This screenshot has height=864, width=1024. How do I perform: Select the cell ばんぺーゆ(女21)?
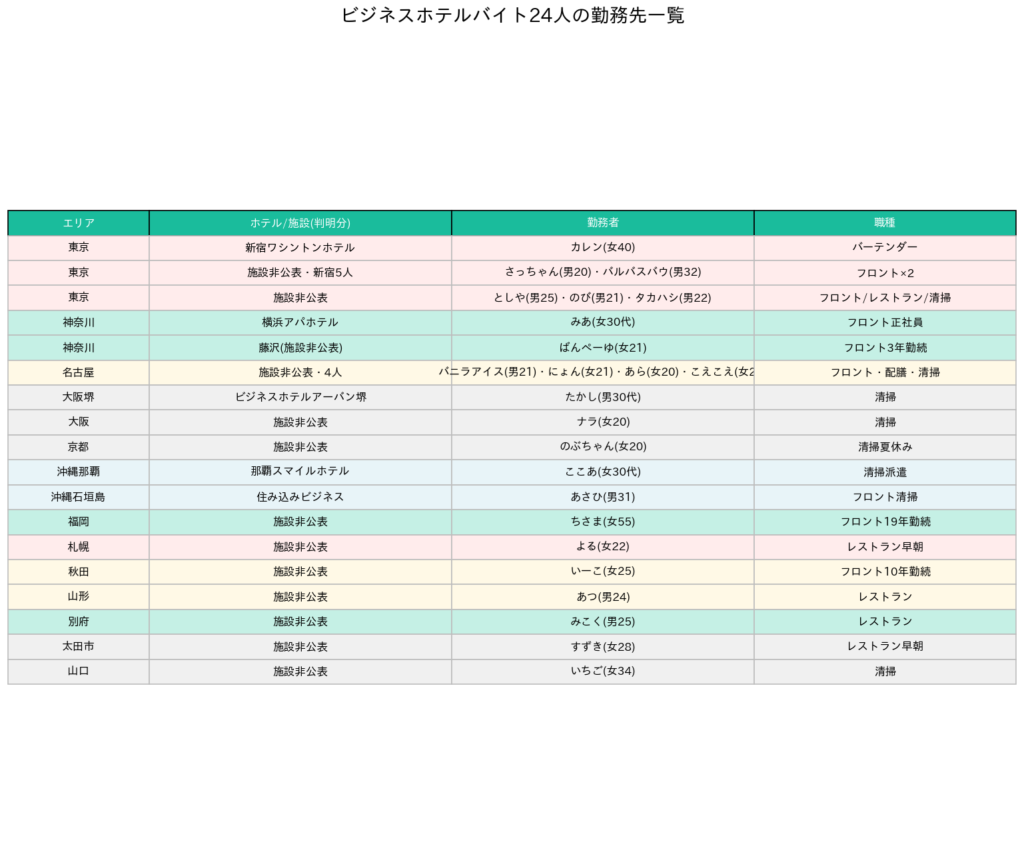(x=603, y=347)
